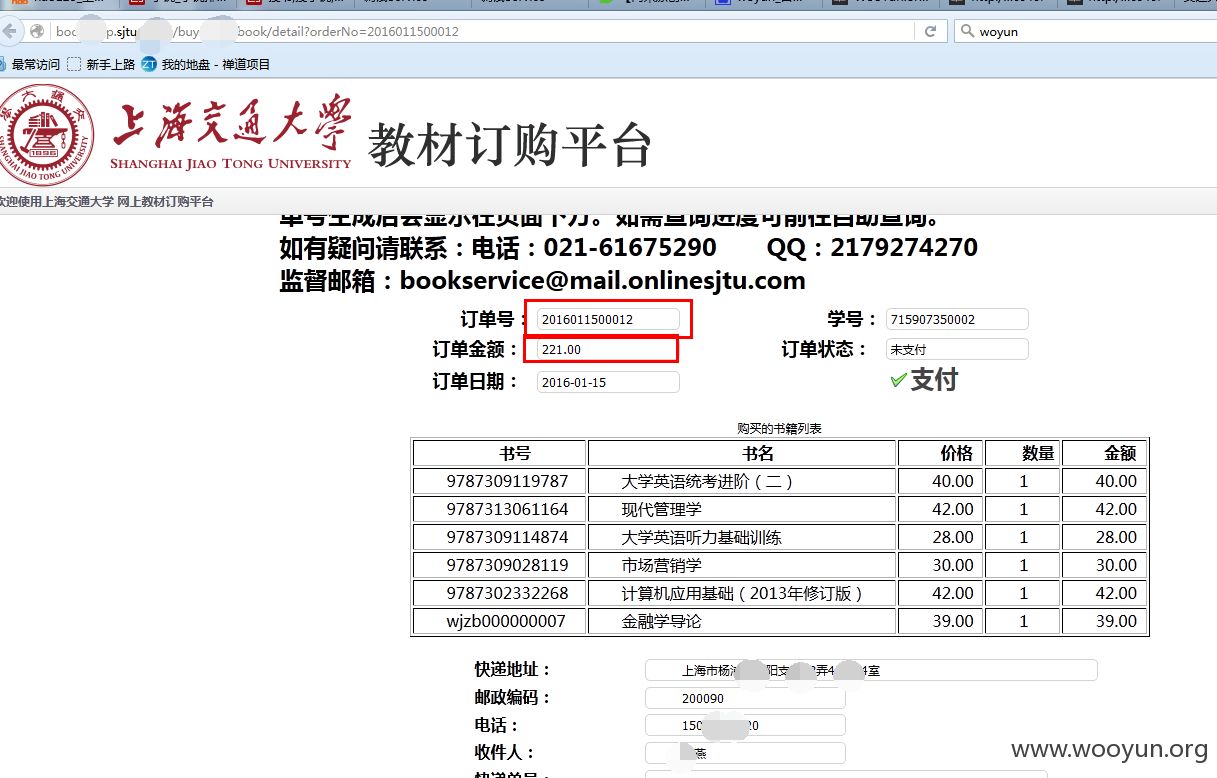Click the 订单日期 field 2016-01-15
This screenshot has width=1217, height=778.
coord(608,382)
